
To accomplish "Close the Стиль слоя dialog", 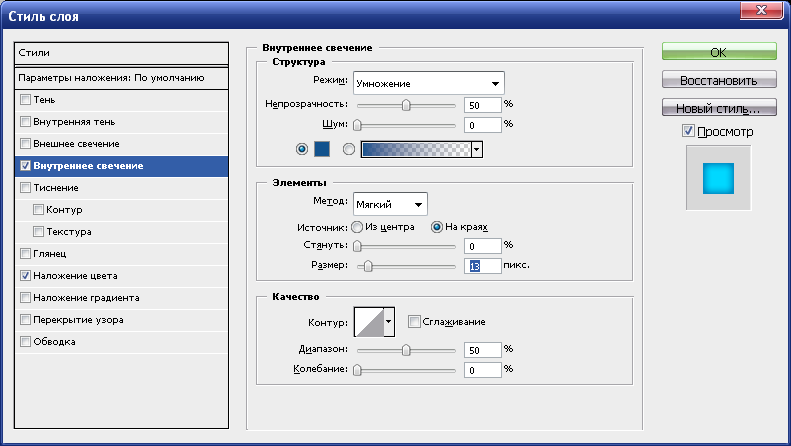I will coord(762,10).
